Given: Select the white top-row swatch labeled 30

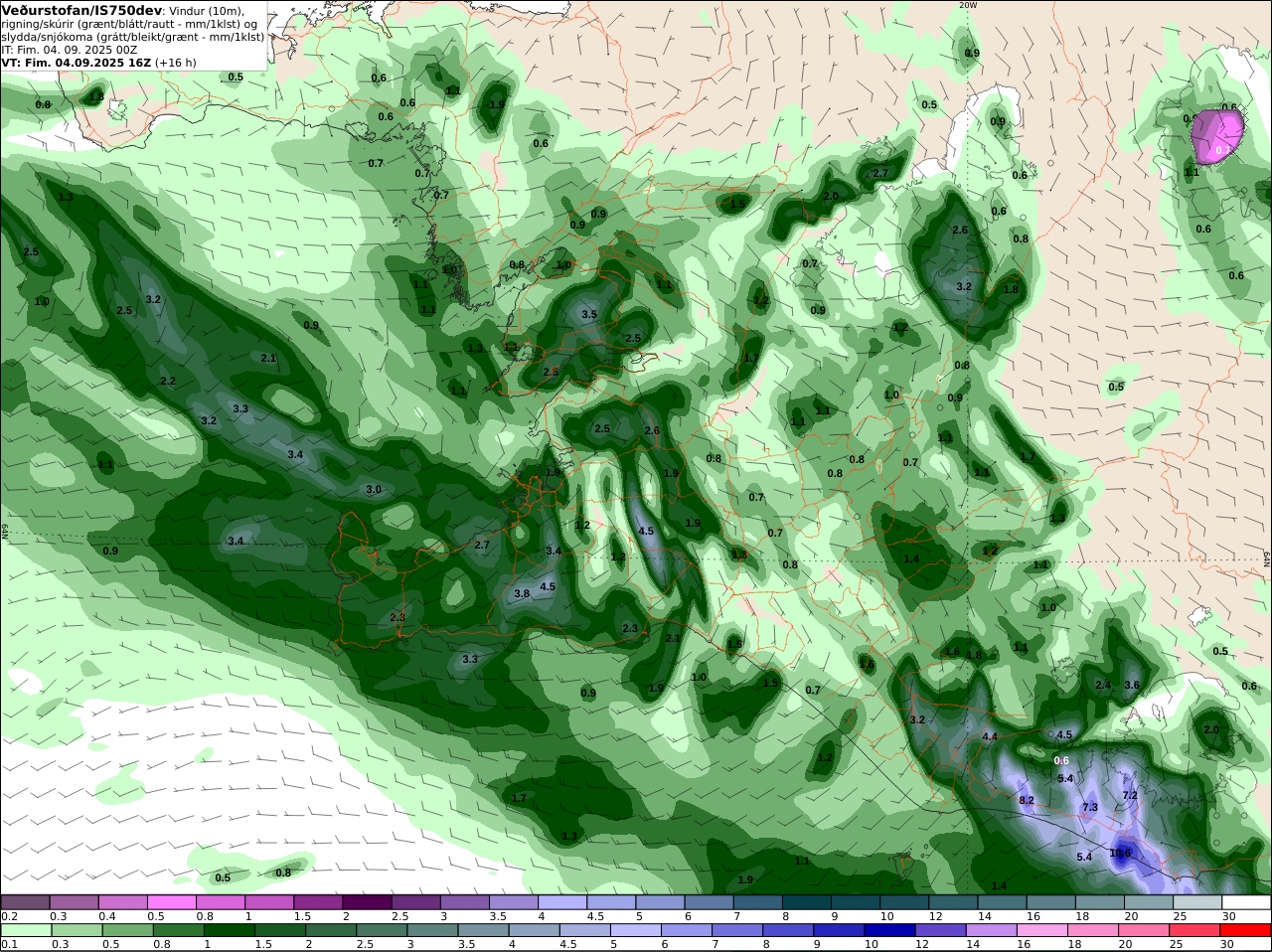Looking at the screenshot, I should pos(1245,902).
